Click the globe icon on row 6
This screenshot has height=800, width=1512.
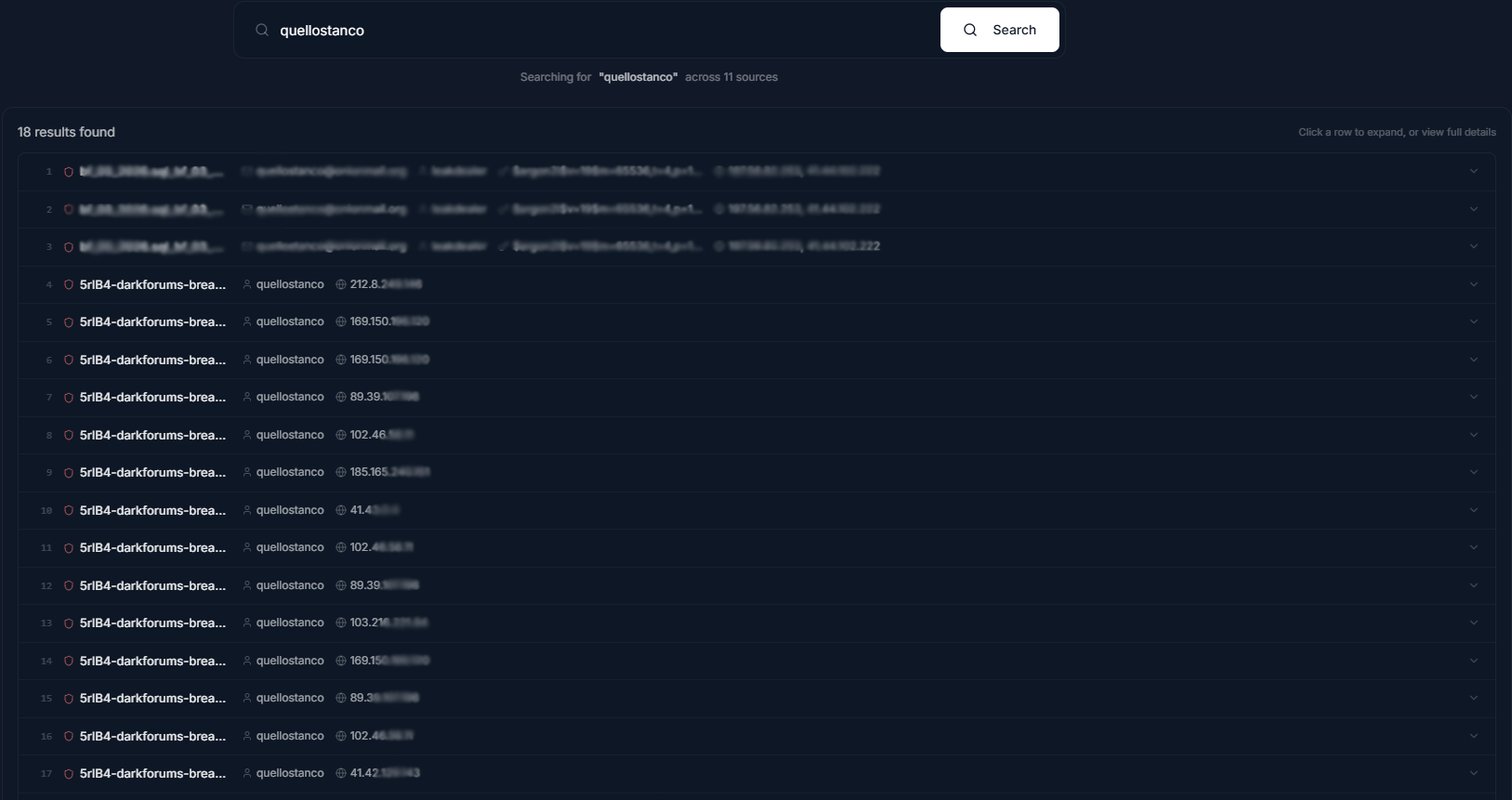coord(341,360)
